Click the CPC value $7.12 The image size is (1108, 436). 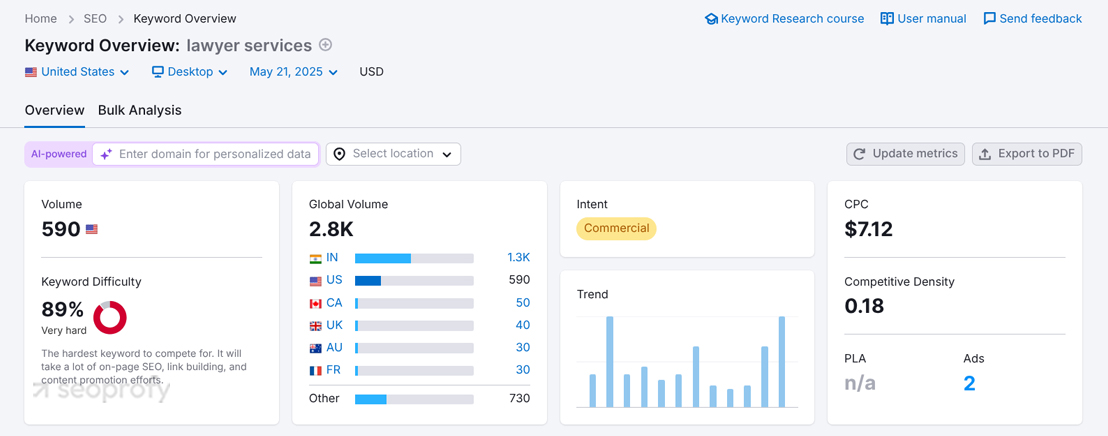pos(868,229)
